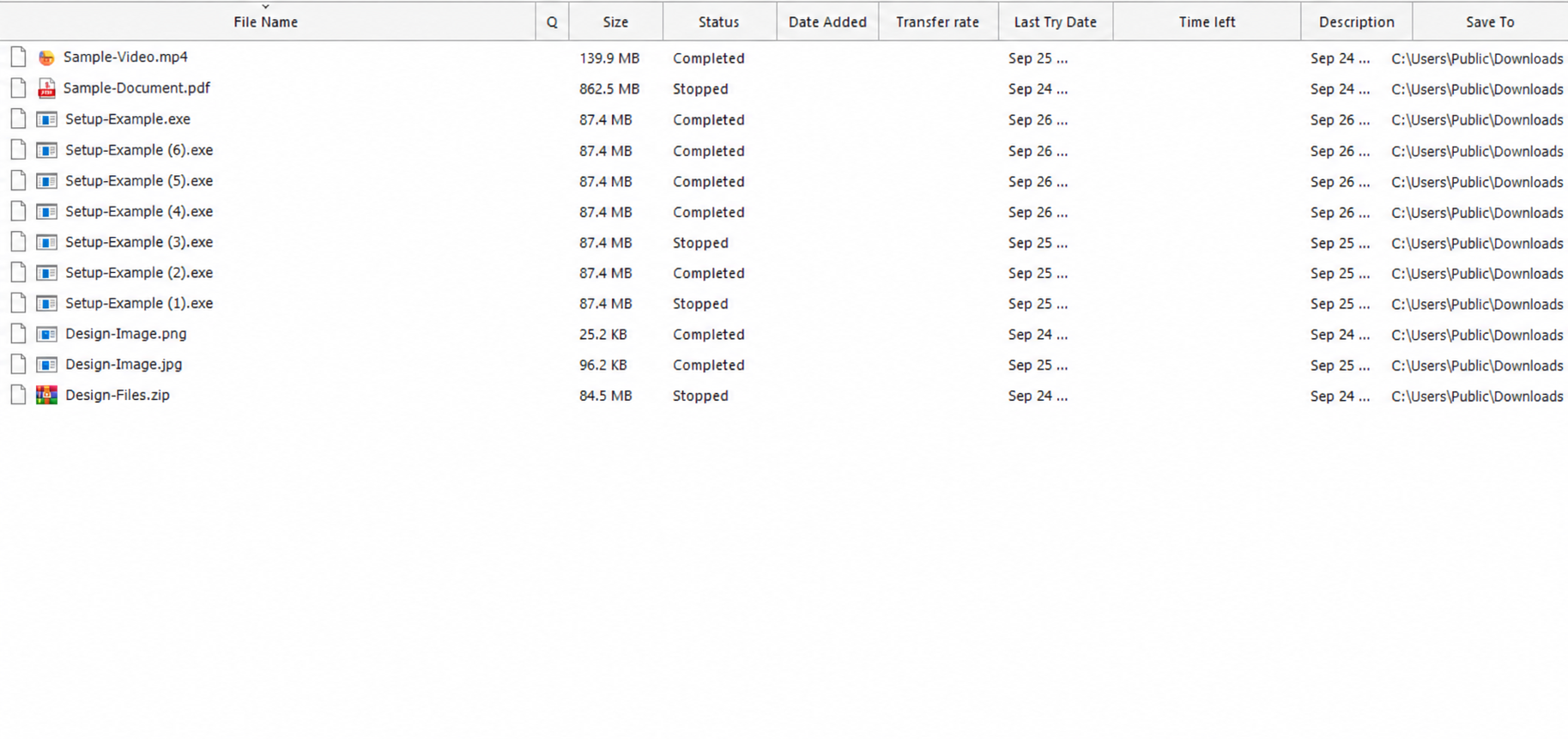Click the Time left column header

click(x=1207, y=21)
